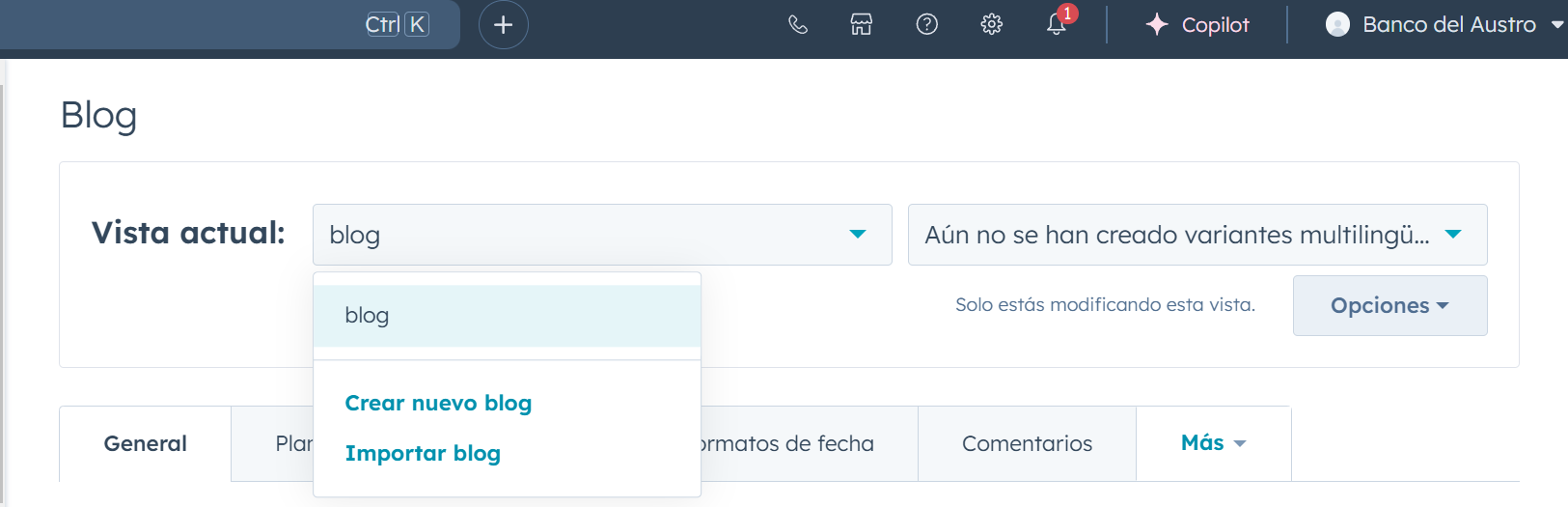Image resolution: width=1568 pixels, height=507 pixels.
Task: Expand the Más tab menu
Action: 1213,443
